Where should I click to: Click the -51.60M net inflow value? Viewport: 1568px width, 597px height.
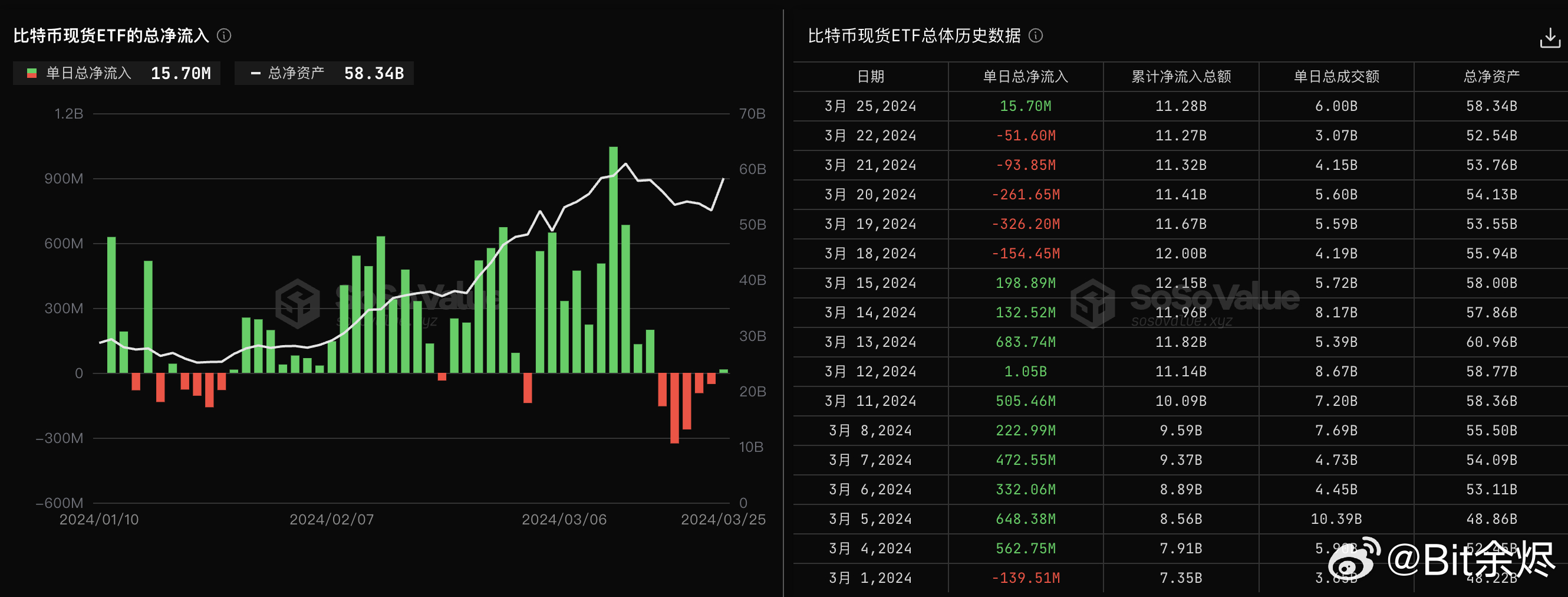(x=1026, y=136)
